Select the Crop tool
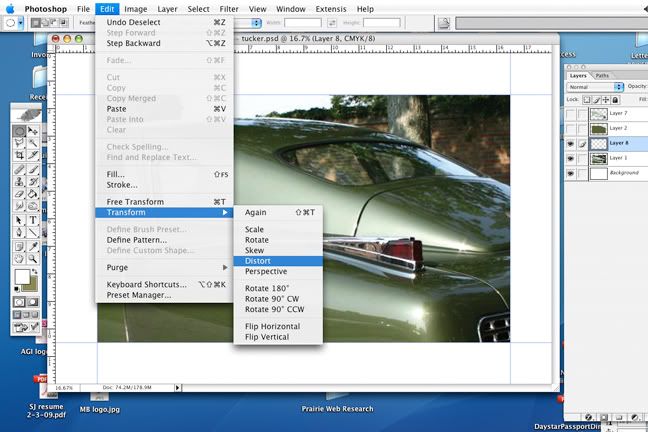This screenshot has width=648, height=432. coord(19,155)
